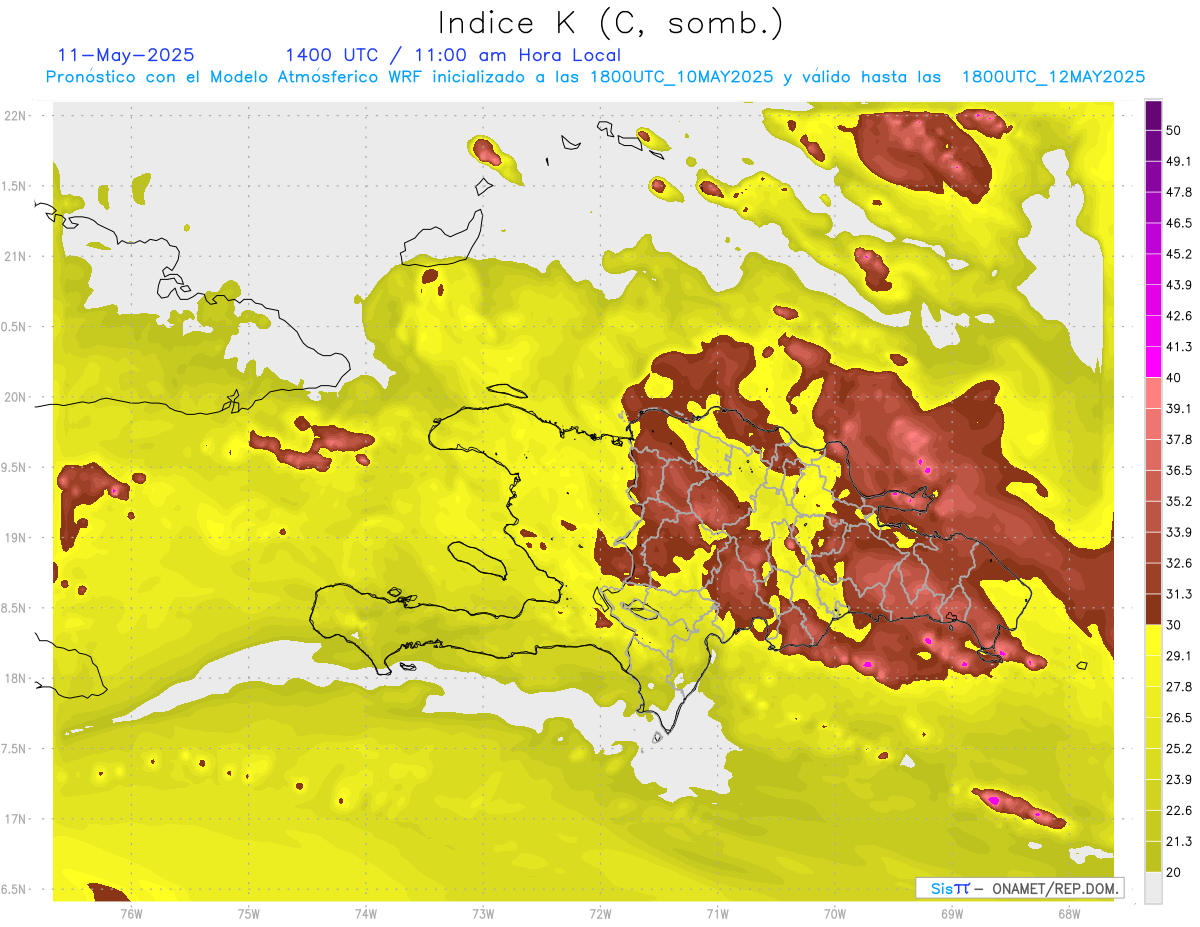Pick the dark brown swatch between 30 and 31.3
This screenshot has width=1200, height=927.
[1153, 609]
